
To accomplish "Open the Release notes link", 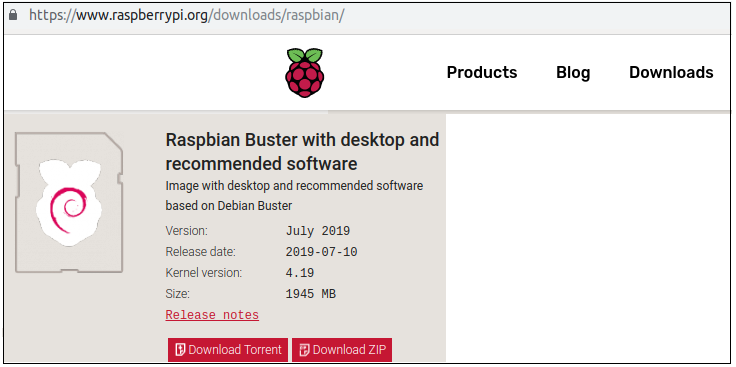I will tap(212, 315).
